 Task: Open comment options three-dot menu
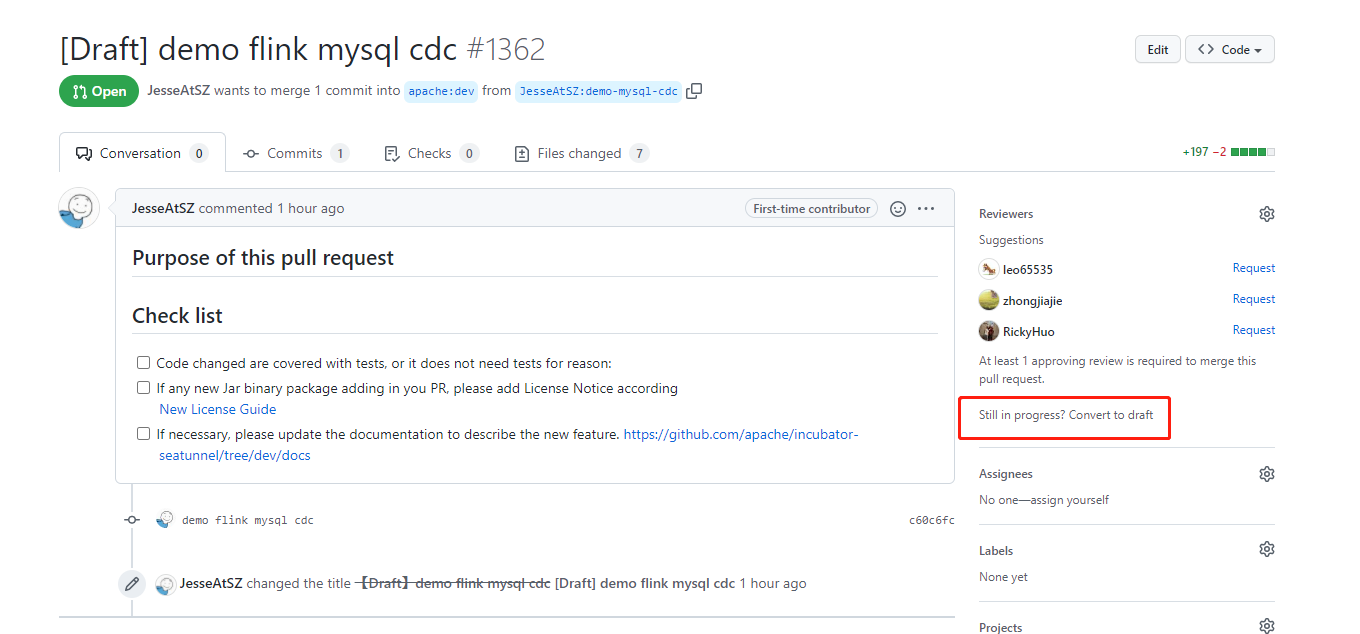point(926,209)
